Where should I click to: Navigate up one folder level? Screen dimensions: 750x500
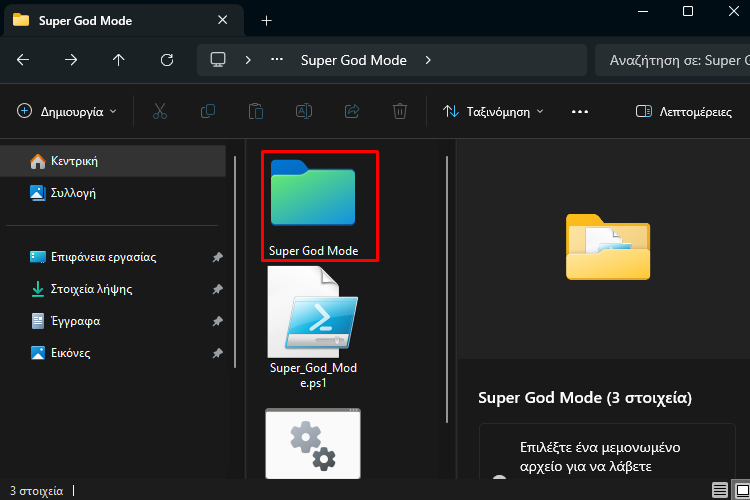point(119,60)
